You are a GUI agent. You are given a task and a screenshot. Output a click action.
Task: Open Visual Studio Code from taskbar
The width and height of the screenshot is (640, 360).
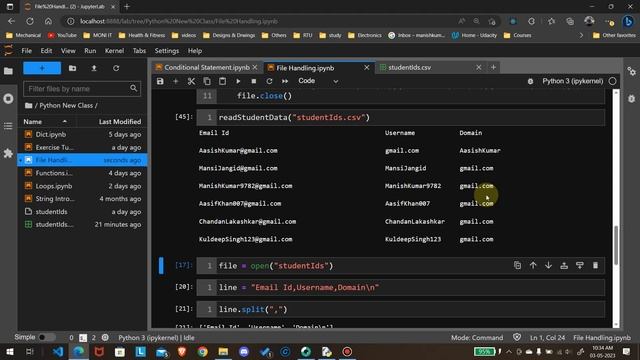58,351
